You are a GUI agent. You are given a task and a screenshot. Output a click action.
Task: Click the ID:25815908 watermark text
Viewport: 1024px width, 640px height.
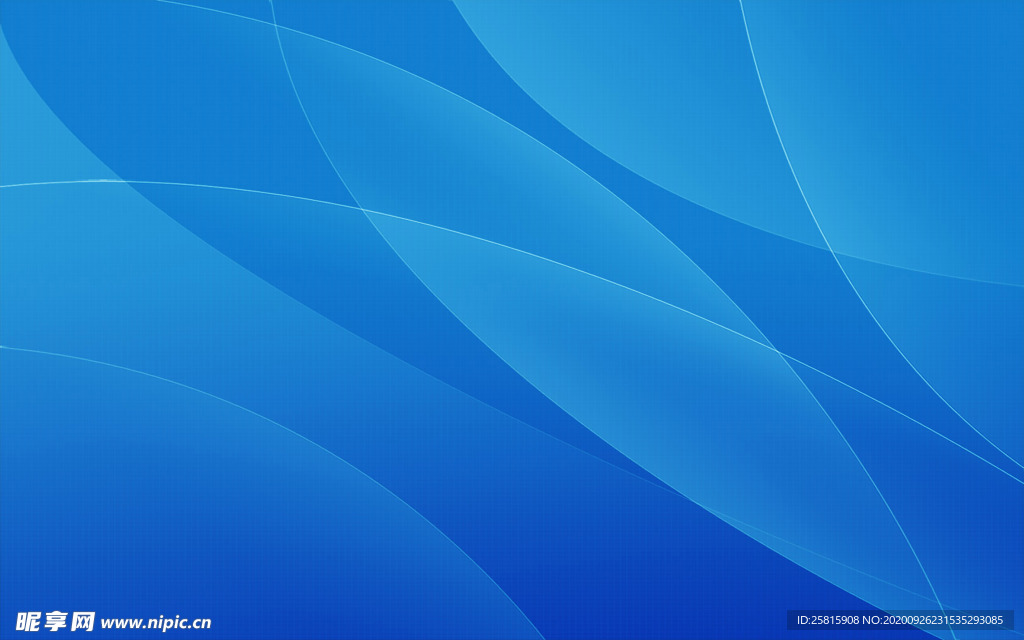coord(828,620)
